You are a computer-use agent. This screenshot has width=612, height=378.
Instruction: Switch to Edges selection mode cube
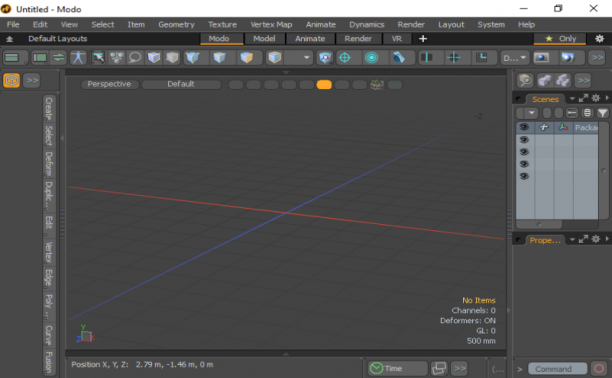point(219,58)
